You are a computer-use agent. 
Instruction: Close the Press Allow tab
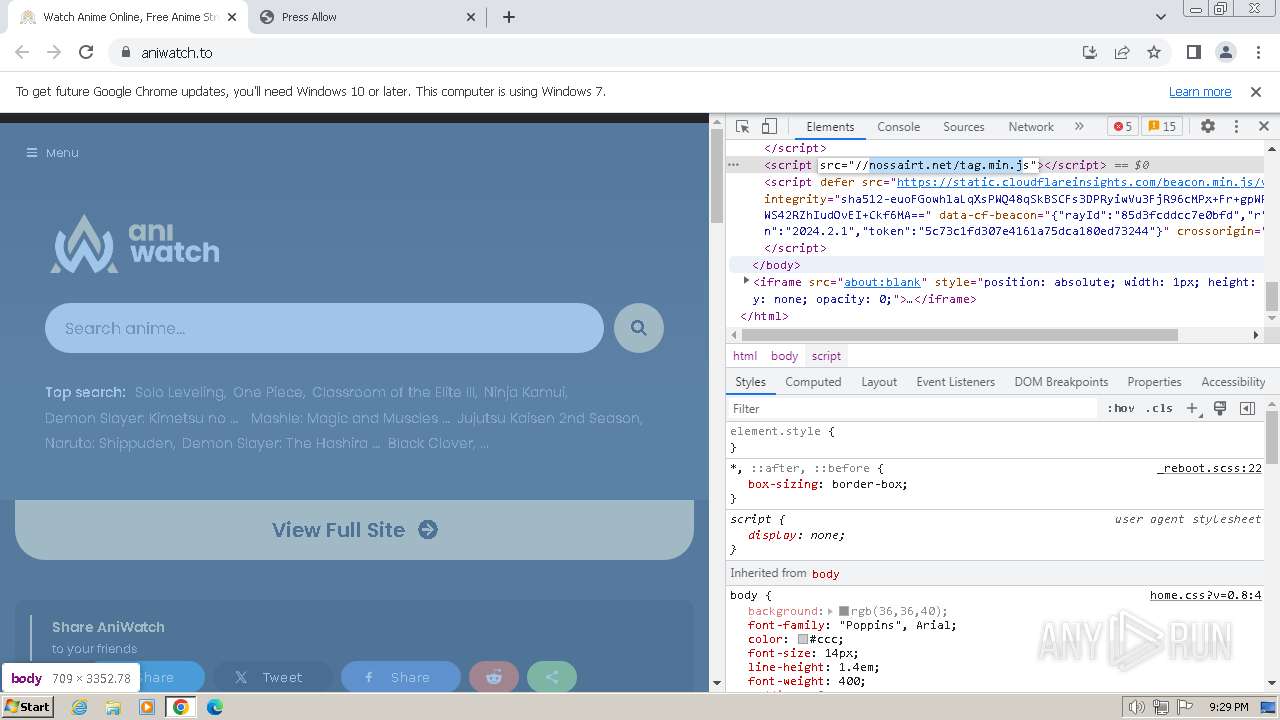coord(472,17)
